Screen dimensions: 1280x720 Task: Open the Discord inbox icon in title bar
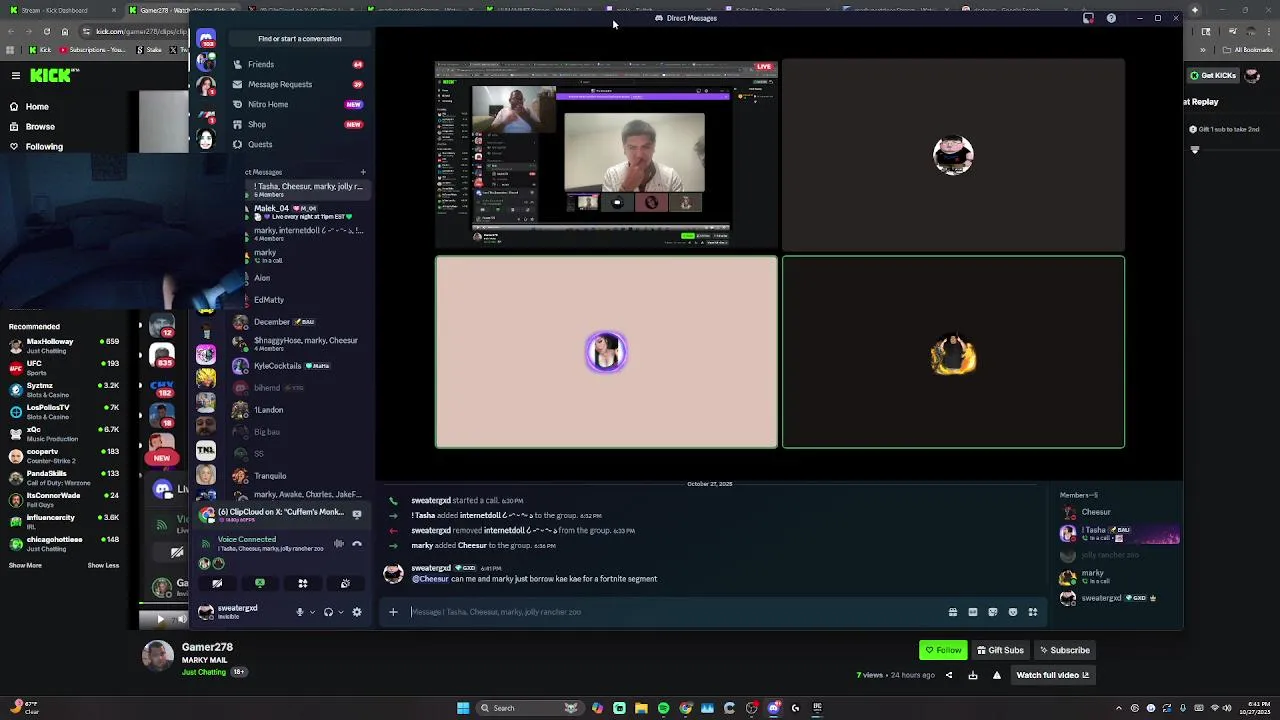[1088, 18]
